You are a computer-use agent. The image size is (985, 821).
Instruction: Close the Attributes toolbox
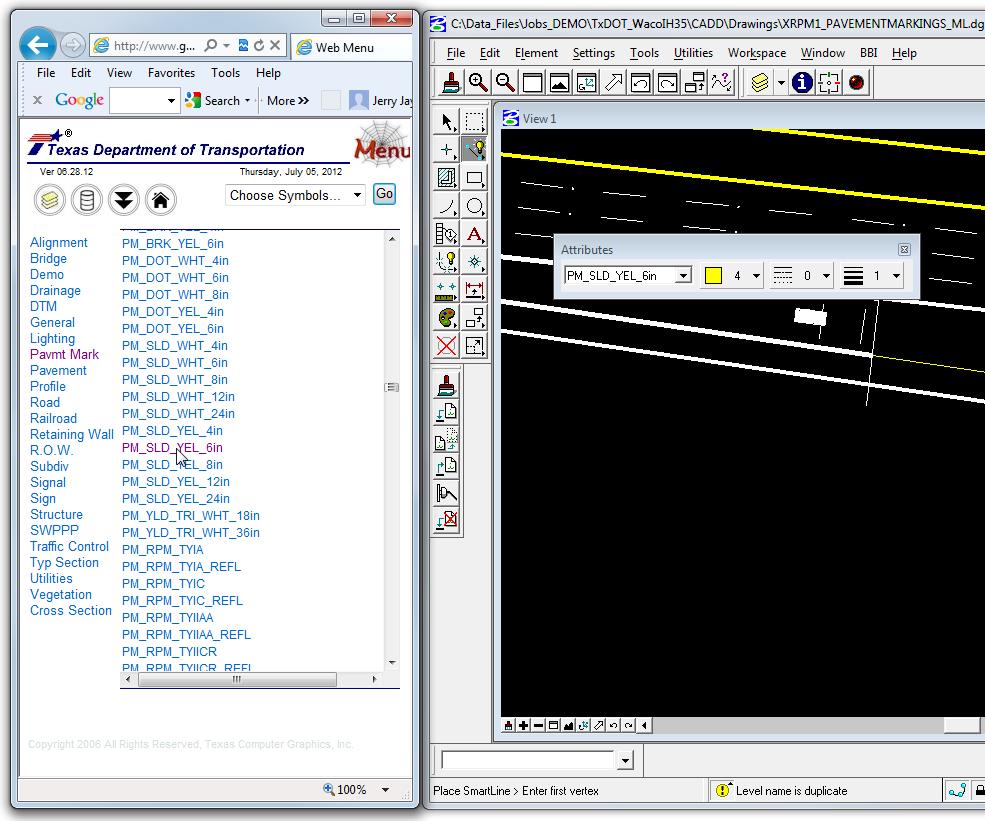[904, 249]
